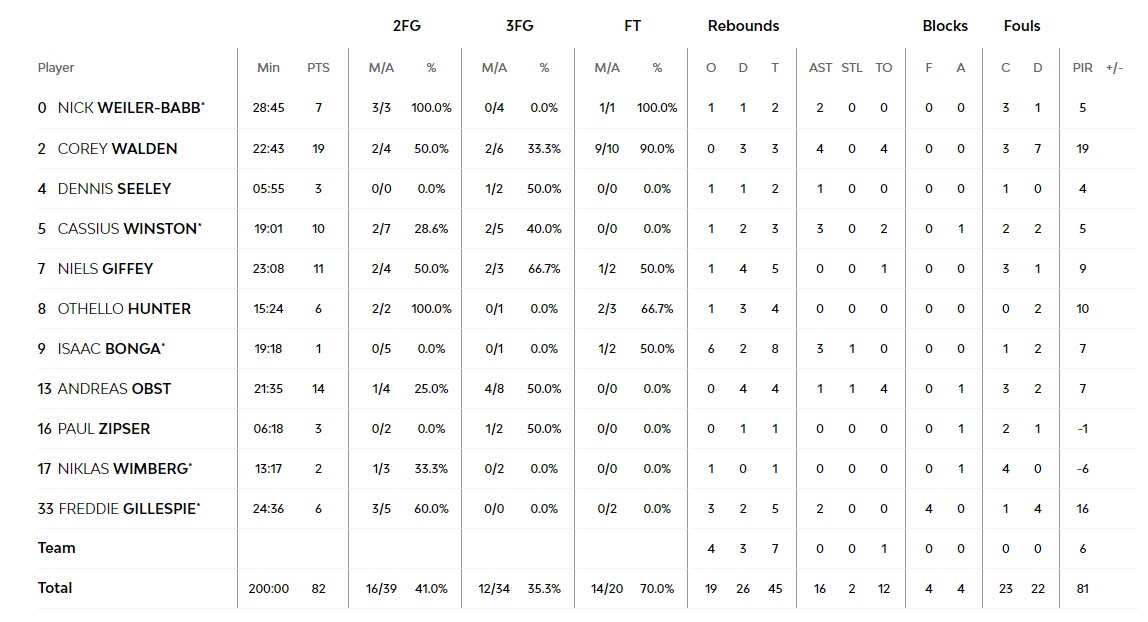Click the AST column header
The image size is (1148, 622).
click(820, 68)
